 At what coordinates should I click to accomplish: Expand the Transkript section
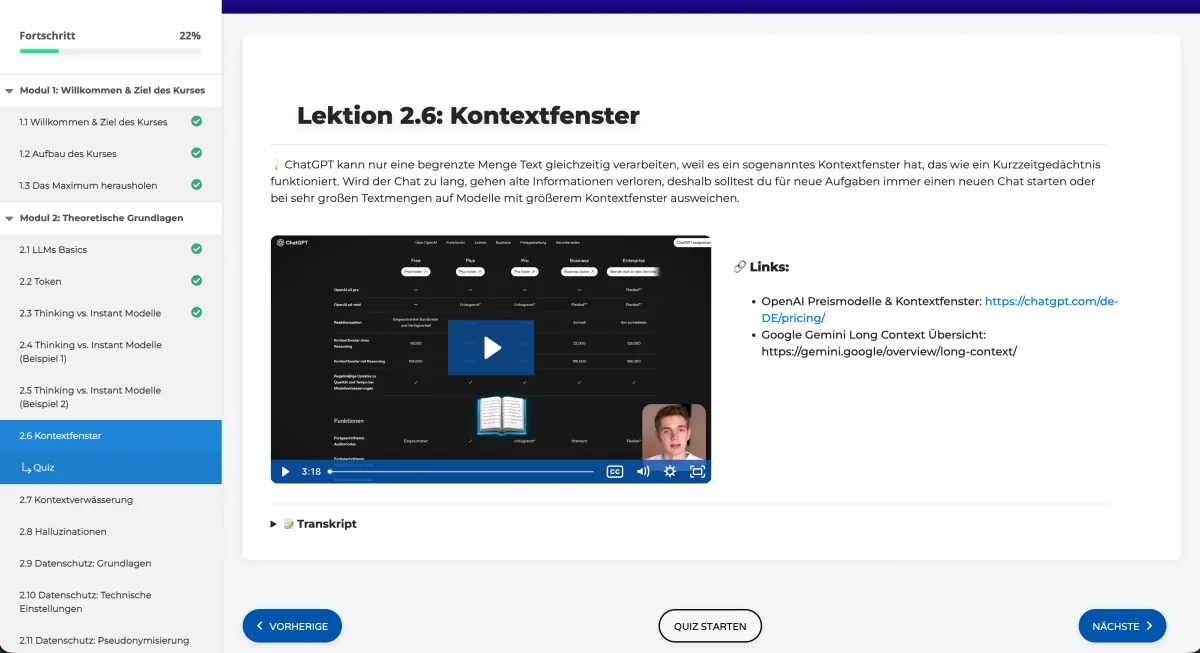272,523
